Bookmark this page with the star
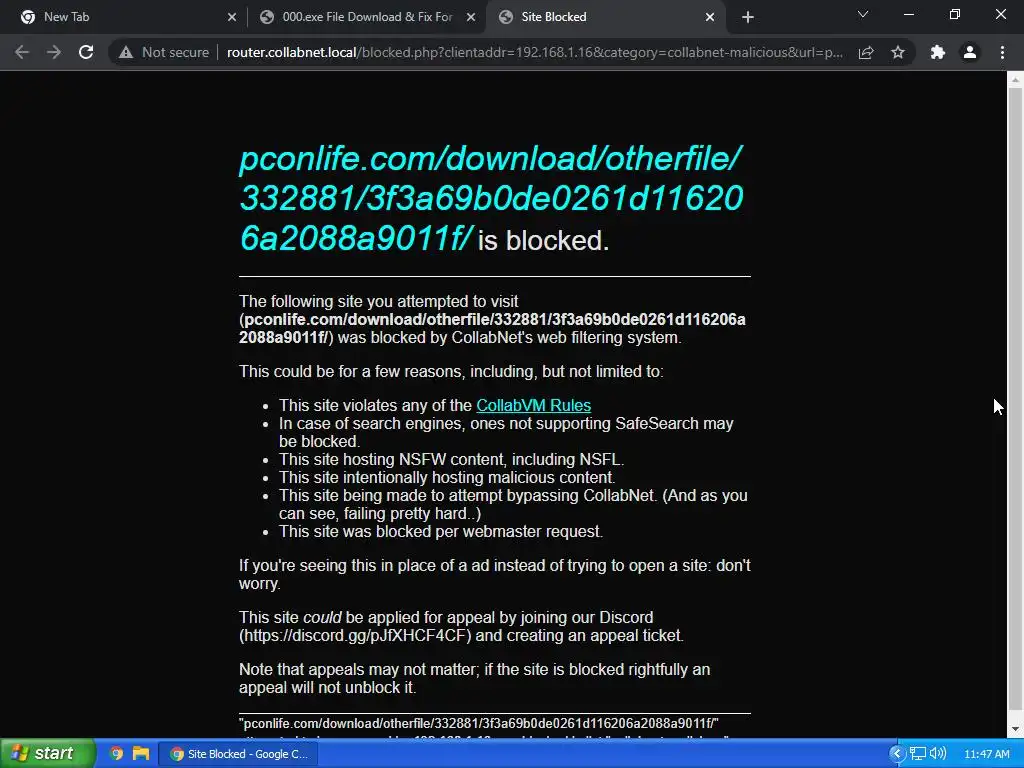 point(898,52)
